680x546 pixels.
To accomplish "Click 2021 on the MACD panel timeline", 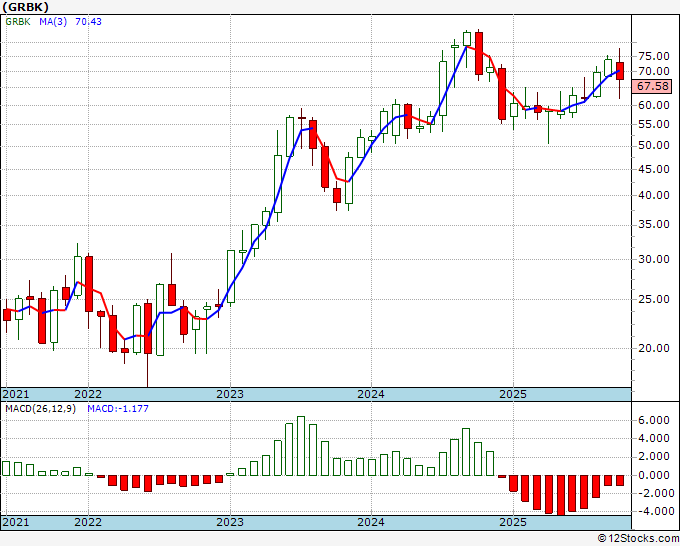I will coord(16,522).
